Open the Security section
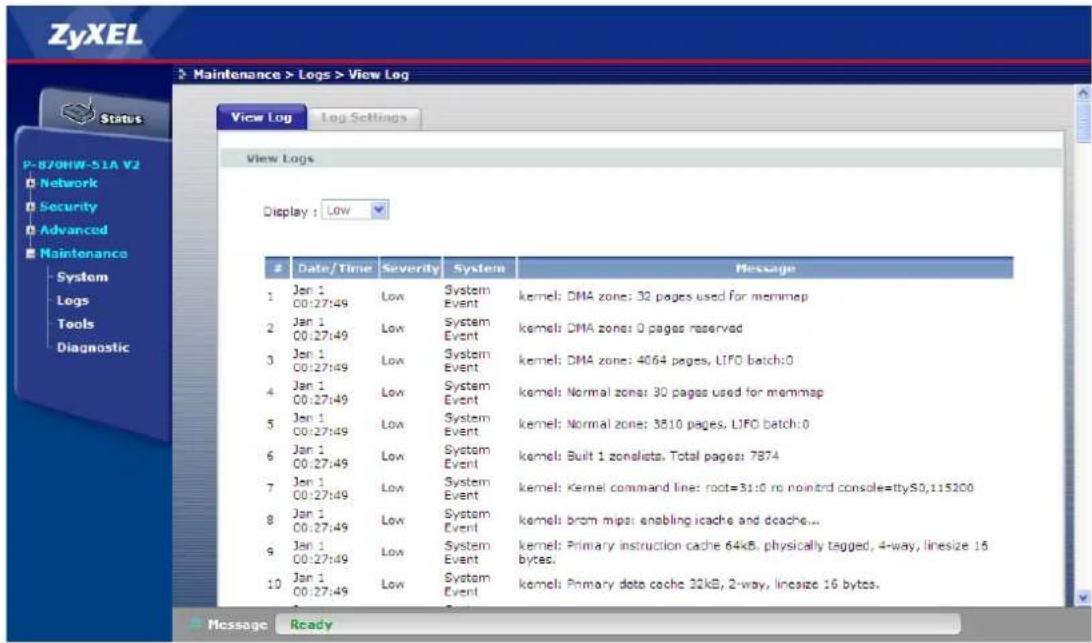The height and width of the screenshot is (643, 1092). (68, 207)
